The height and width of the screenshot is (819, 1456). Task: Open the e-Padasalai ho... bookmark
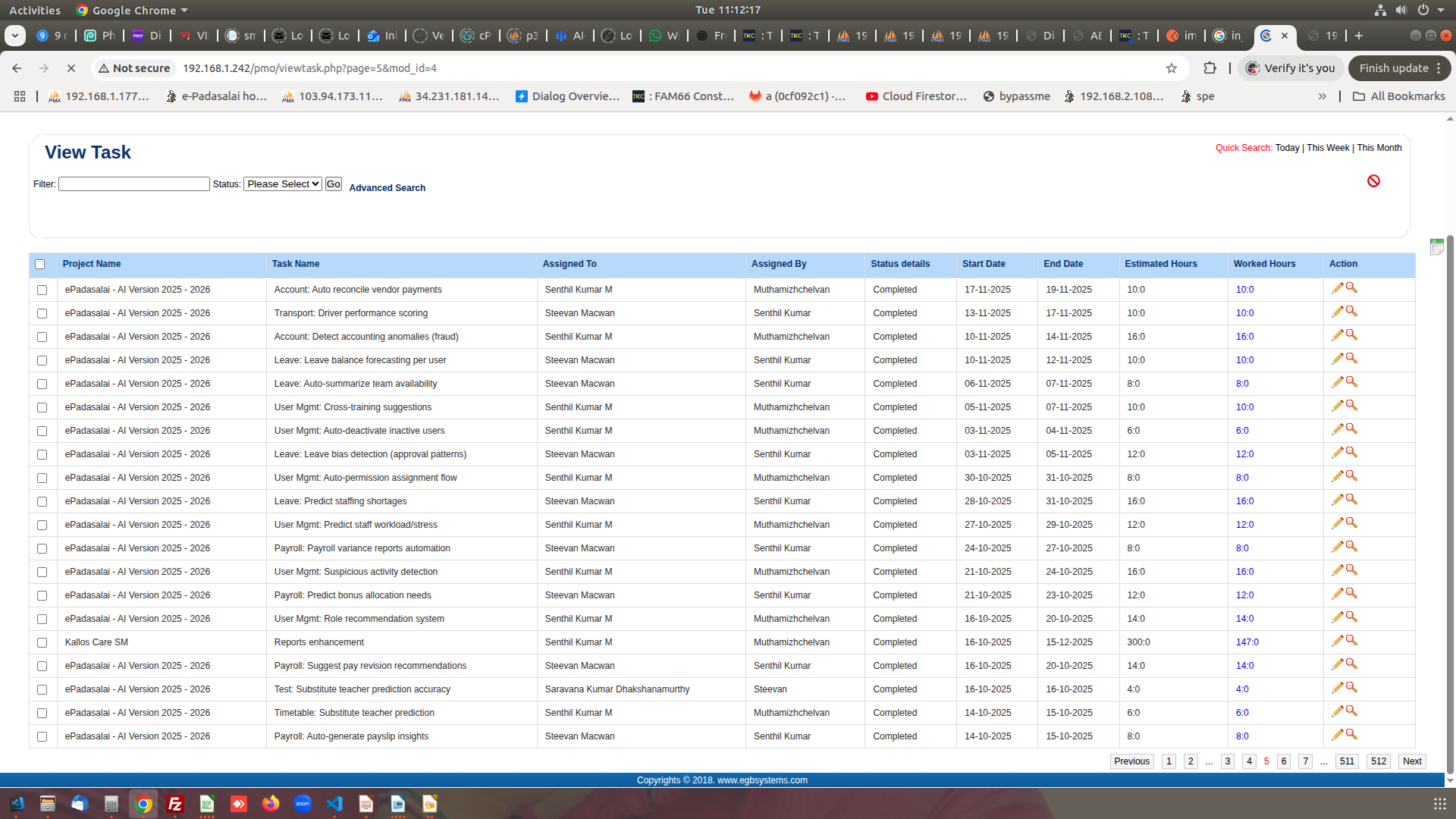pyautogui.click(x=216, y=96)
